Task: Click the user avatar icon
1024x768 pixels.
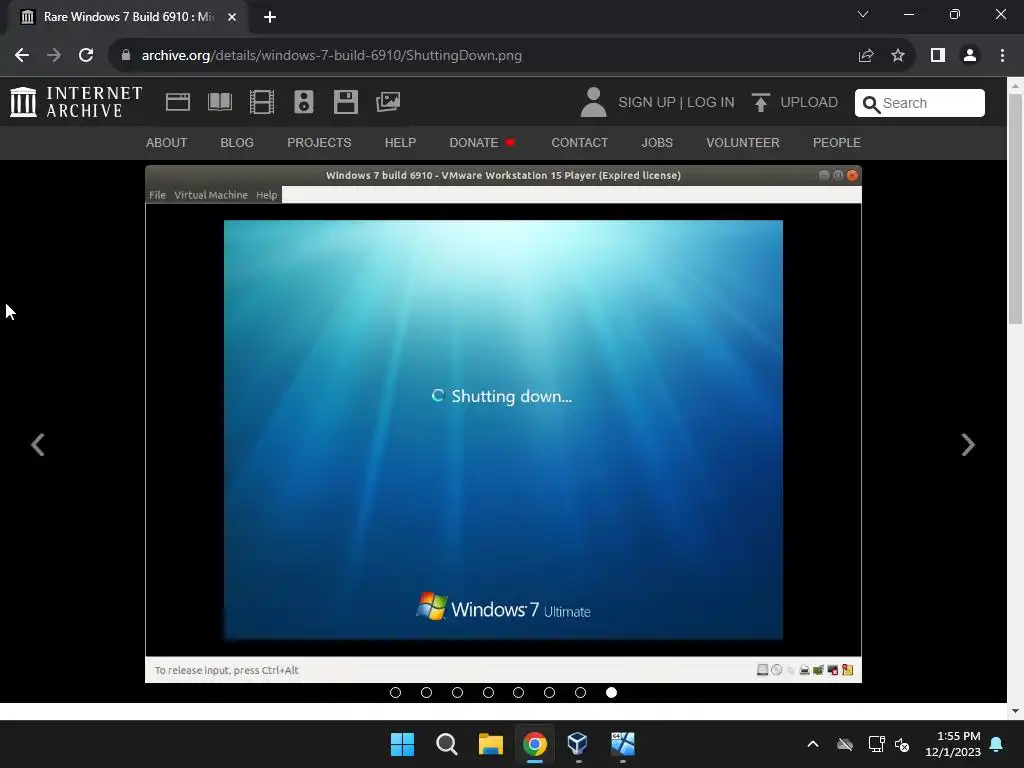Action: (594, 103)
